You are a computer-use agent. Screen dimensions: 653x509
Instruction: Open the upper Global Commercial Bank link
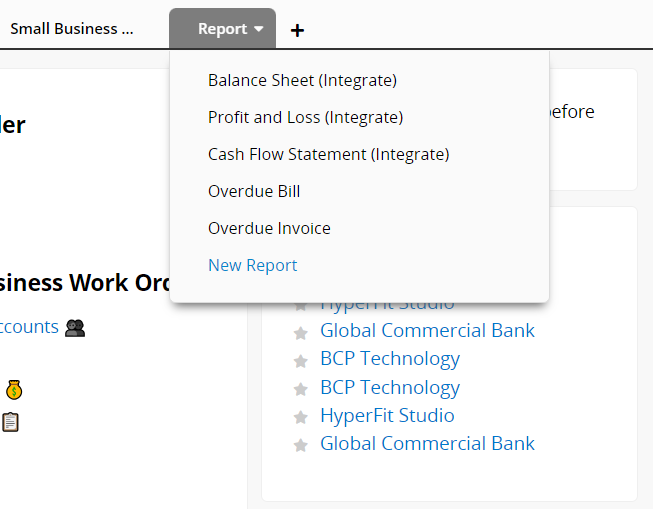[427, 330]
